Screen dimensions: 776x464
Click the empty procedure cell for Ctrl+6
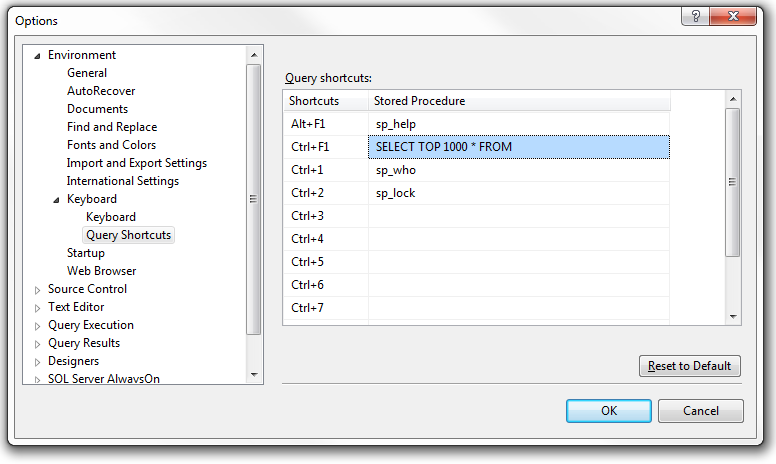pyautogui.click(x=519, y=285)
